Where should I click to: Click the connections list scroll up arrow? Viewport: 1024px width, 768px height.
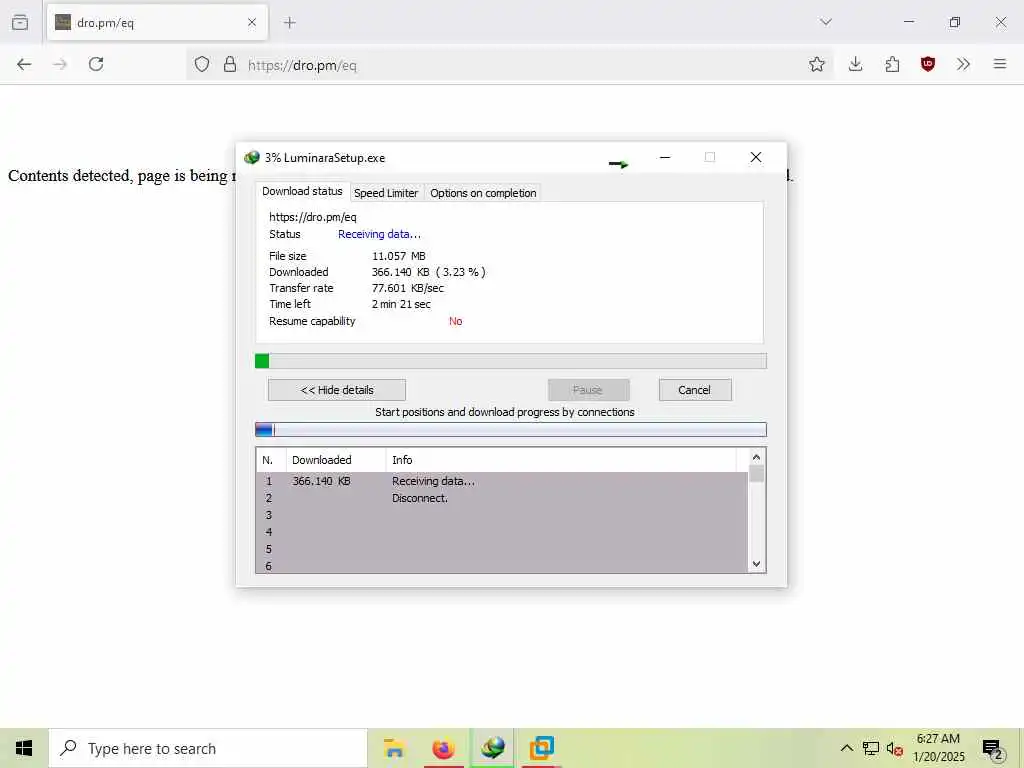point(756,457)
